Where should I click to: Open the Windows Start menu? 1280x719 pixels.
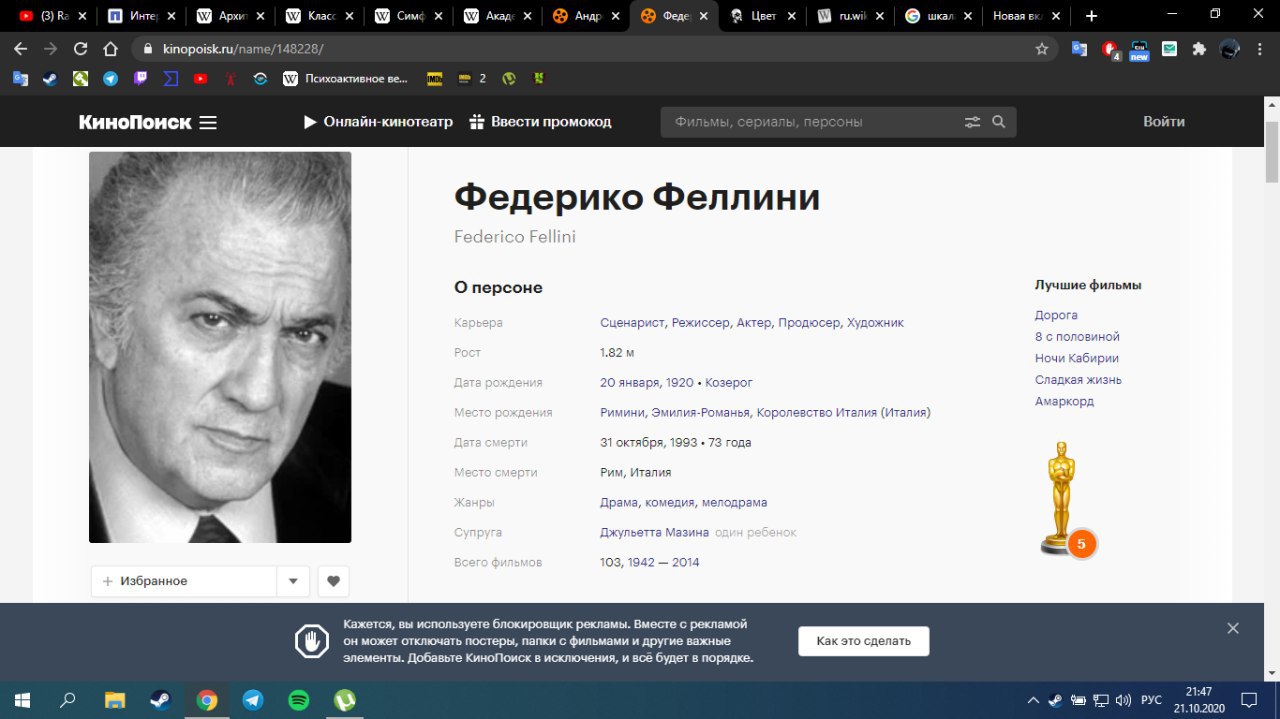coord(20,700)
